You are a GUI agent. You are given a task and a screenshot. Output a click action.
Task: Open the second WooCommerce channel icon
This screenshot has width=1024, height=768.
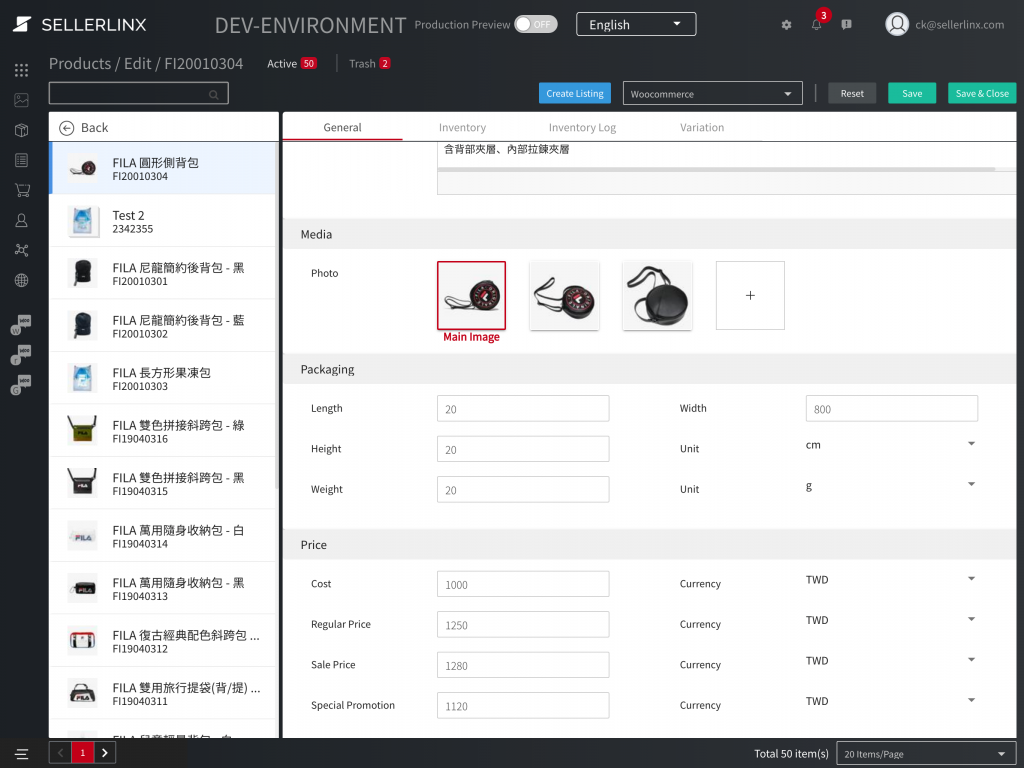click(x=21, y=355)
